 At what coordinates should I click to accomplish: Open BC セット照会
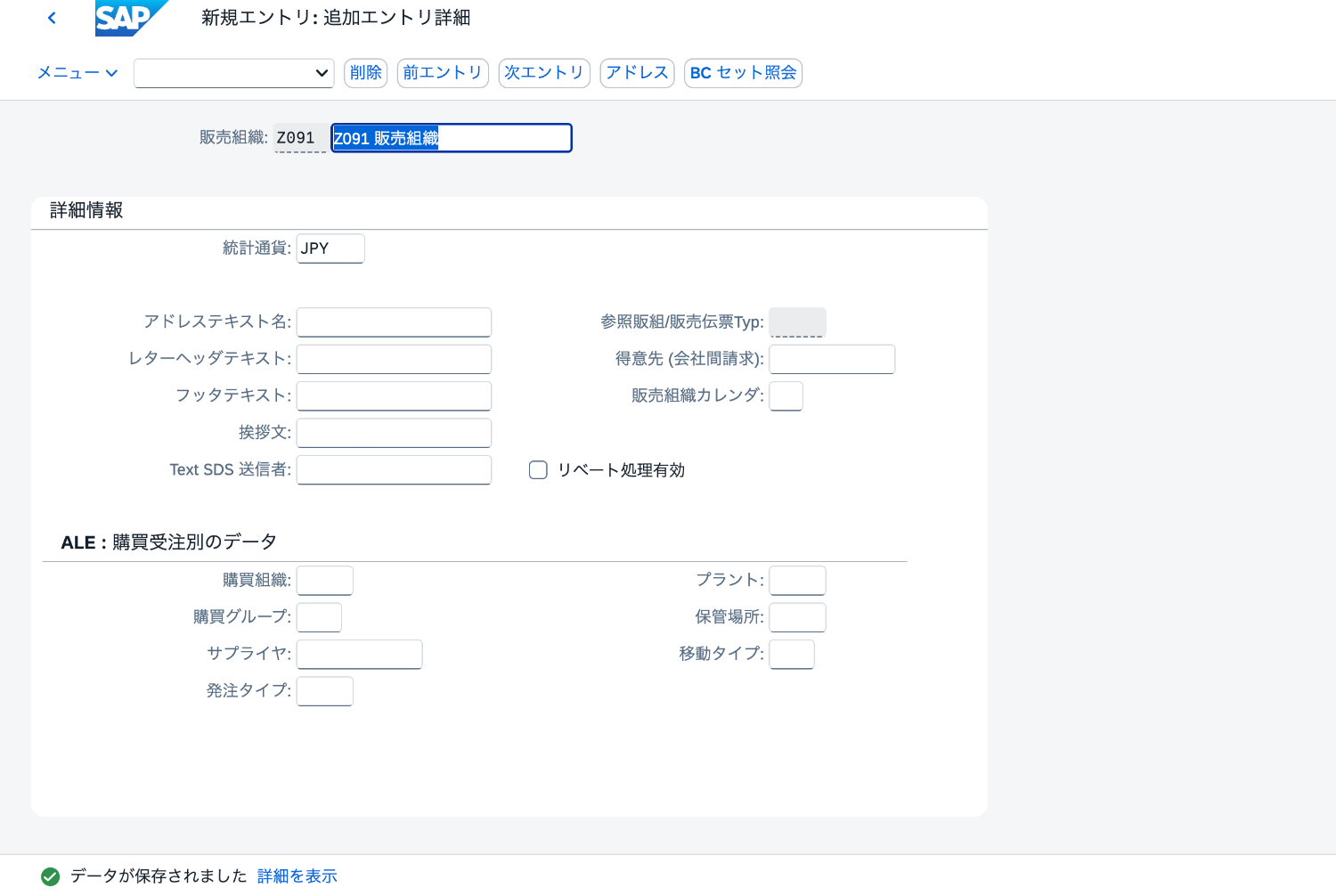743,73
